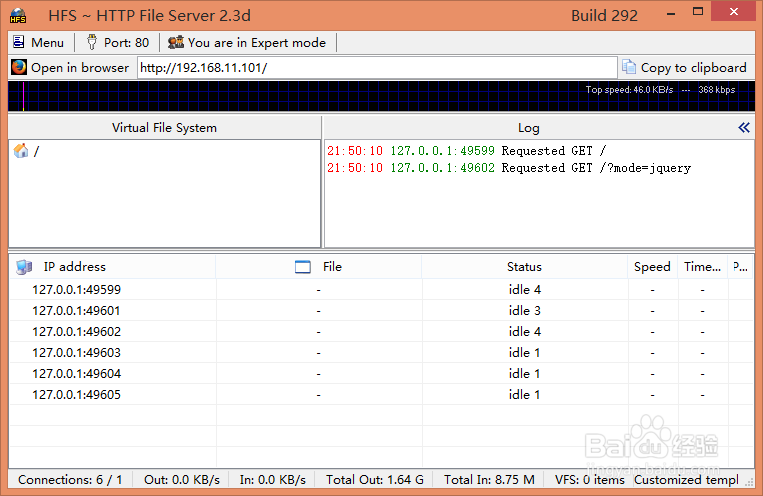
Task: Click the 'idle 3' status cell
Action: tap(525, 311)
